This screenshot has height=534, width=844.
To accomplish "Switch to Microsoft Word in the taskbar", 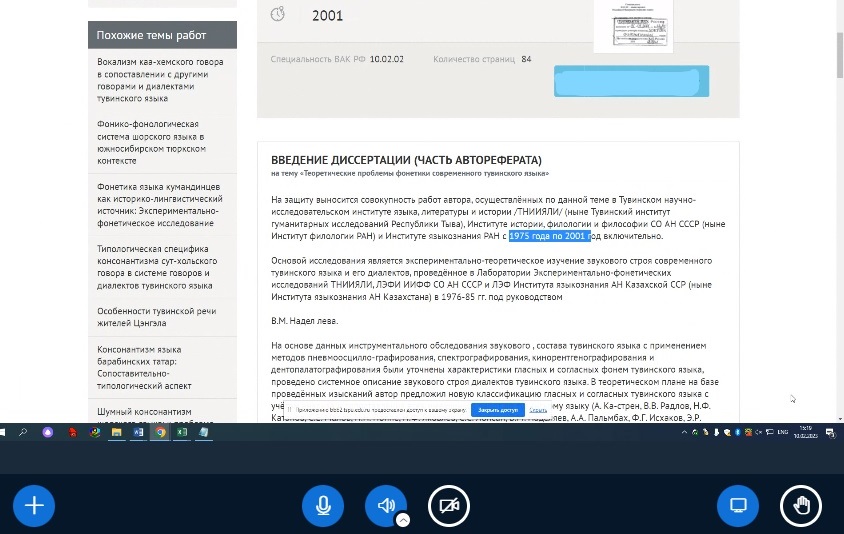I will click(138, 432).
